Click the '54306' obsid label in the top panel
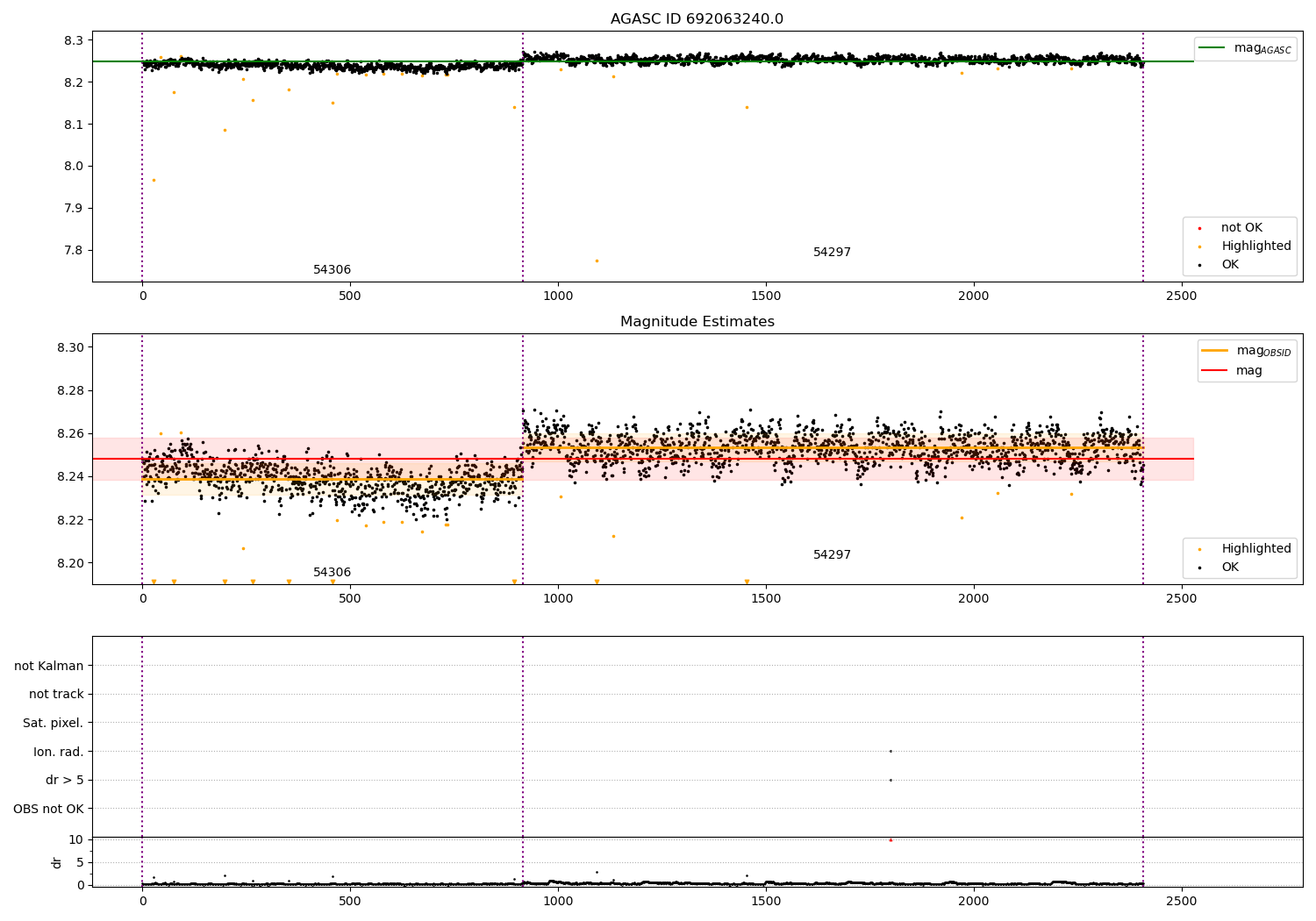This screenshot has height=921, width=1316. pyautogui.click(x=332, y=270)
